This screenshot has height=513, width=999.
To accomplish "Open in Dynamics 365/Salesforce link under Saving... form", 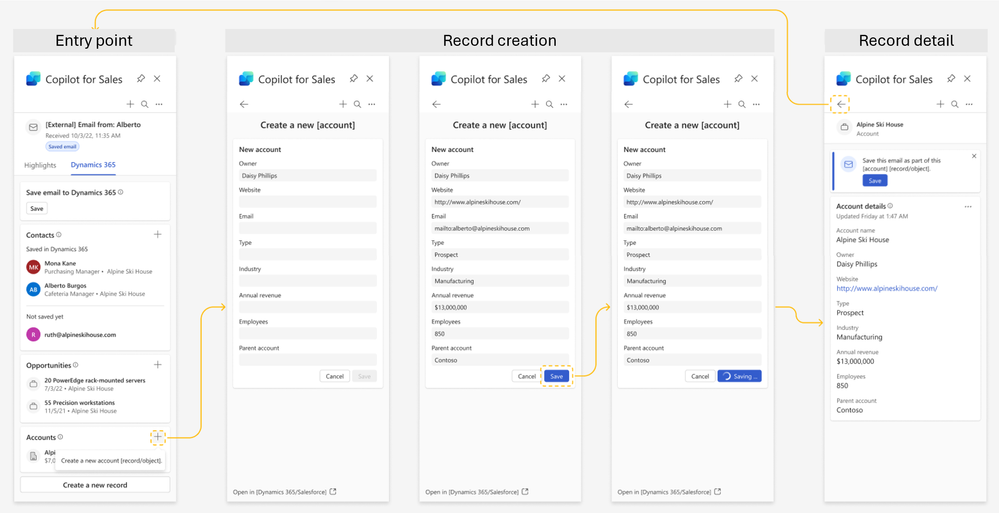I will click(670, 492).
